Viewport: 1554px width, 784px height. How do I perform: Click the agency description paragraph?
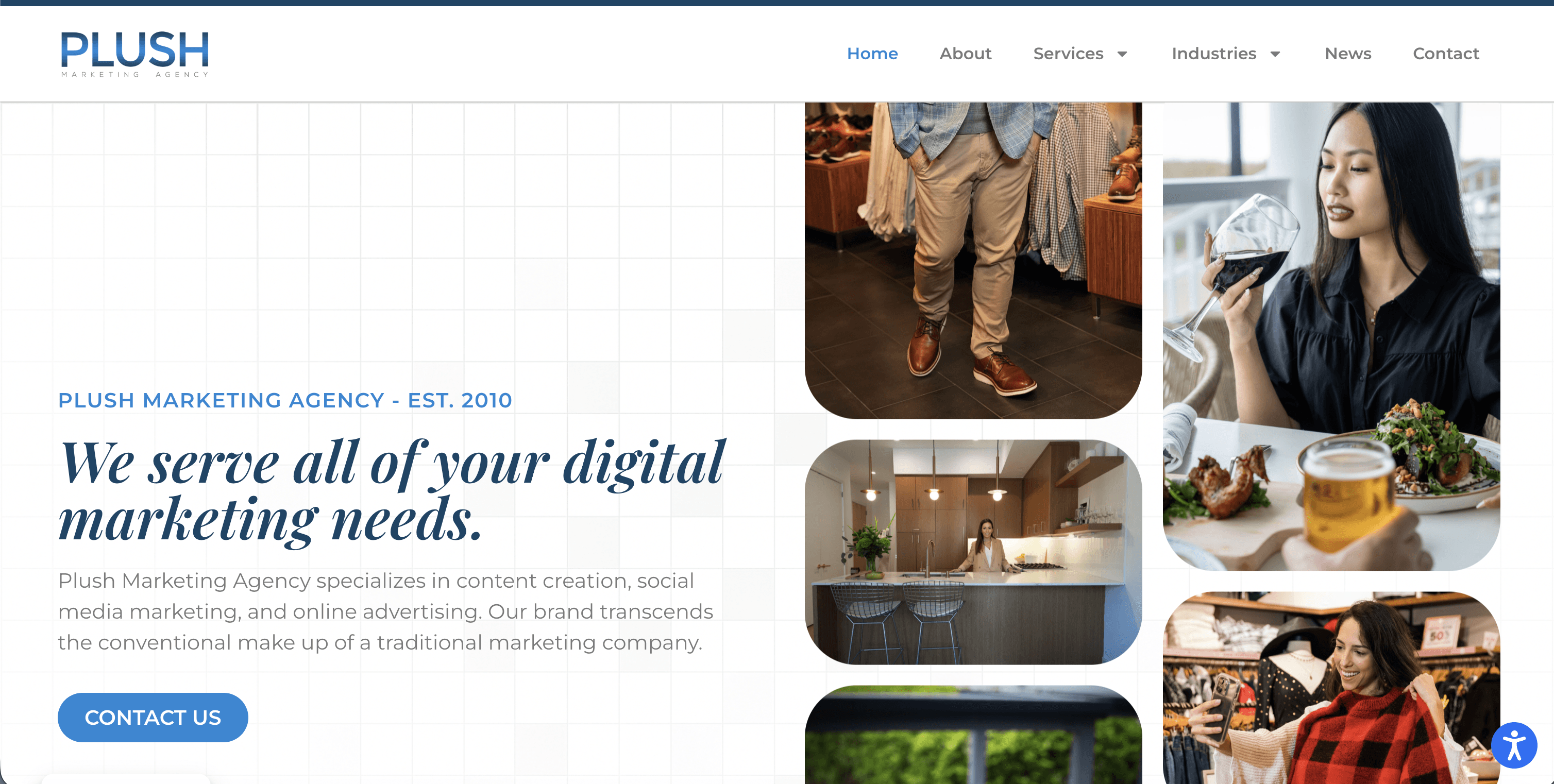pyautogui.click(x=385, y=611)
